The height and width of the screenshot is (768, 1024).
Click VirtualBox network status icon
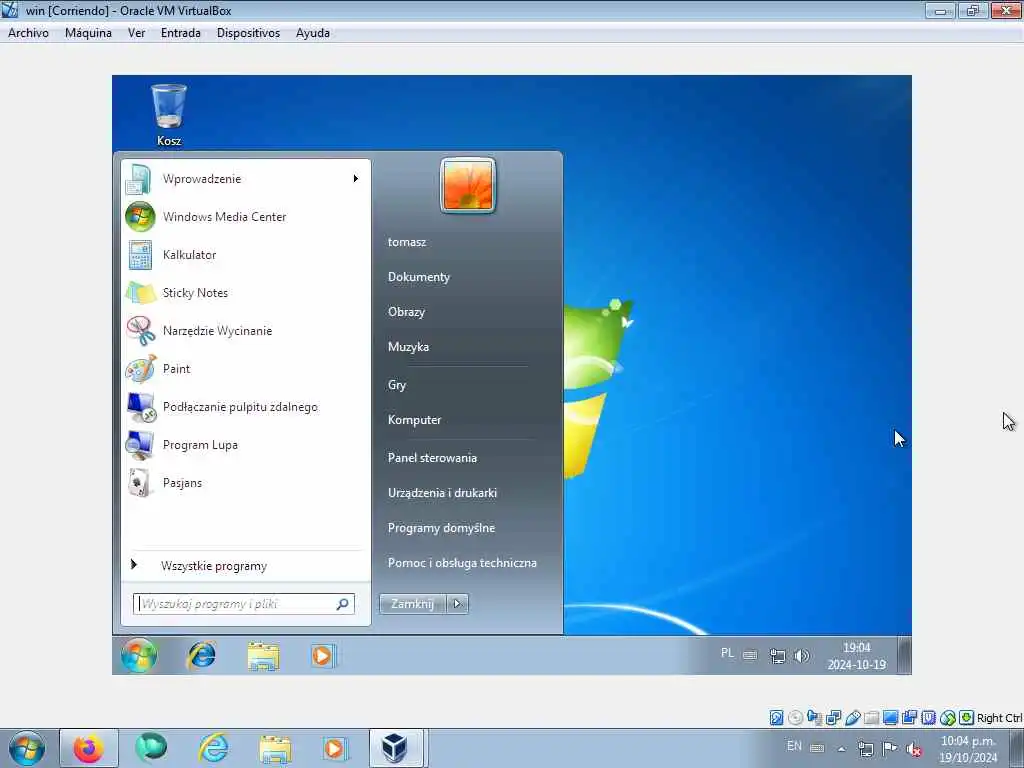coord(833,718)
